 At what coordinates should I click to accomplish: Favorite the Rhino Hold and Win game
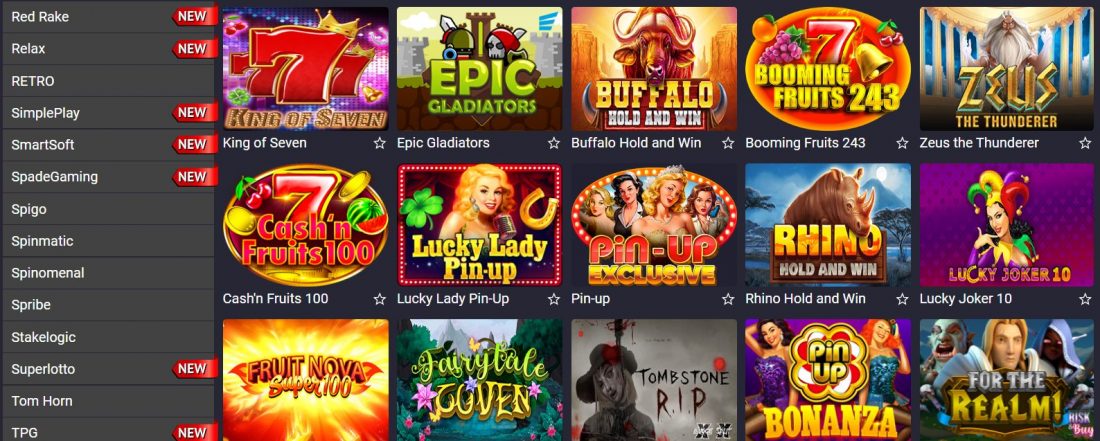tap(902, 299)
